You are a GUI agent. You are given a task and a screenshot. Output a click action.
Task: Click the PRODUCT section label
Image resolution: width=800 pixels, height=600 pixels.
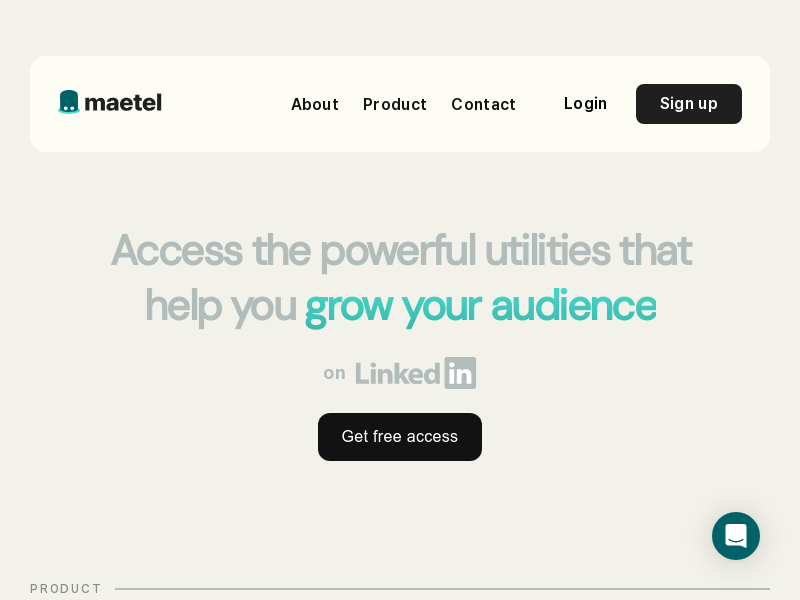(x=65, y=589)
